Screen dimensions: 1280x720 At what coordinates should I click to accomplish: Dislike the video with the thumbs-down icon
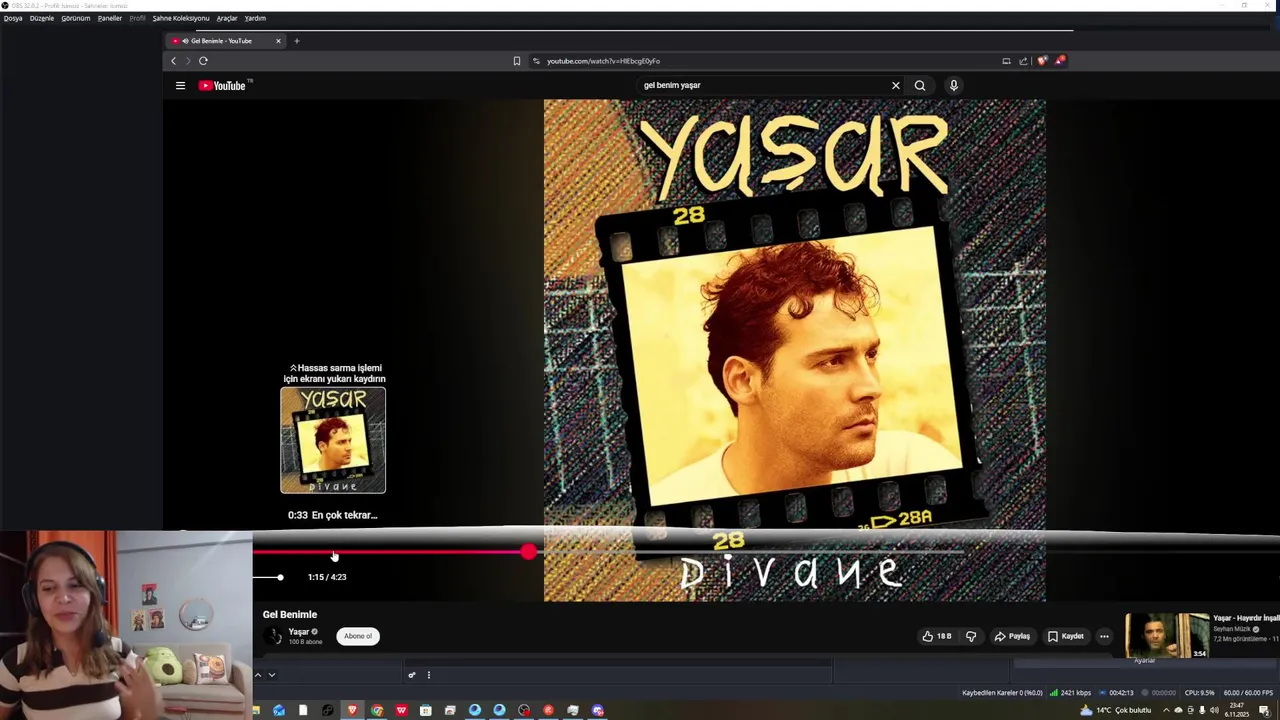tap(970, 636)
